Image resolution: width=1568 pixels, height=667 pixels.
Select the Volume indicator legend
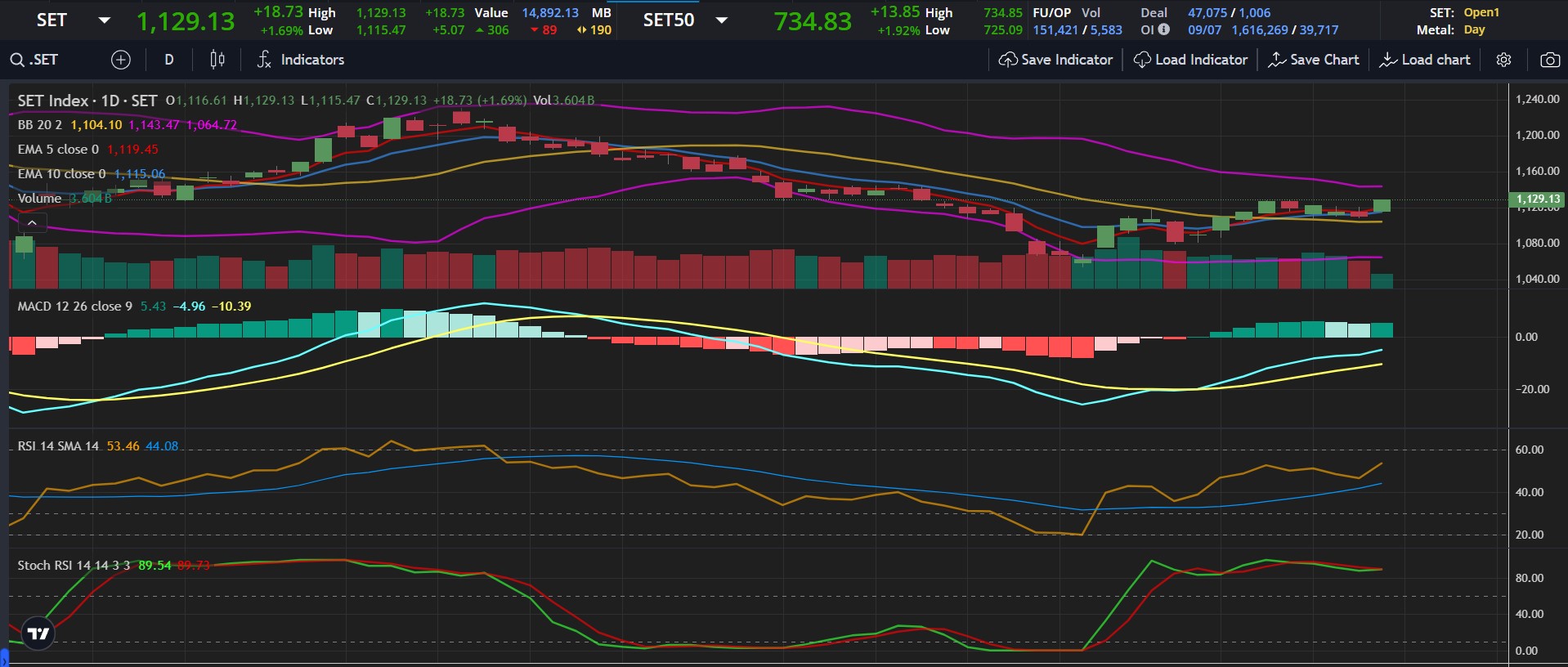tap(39, 199)
